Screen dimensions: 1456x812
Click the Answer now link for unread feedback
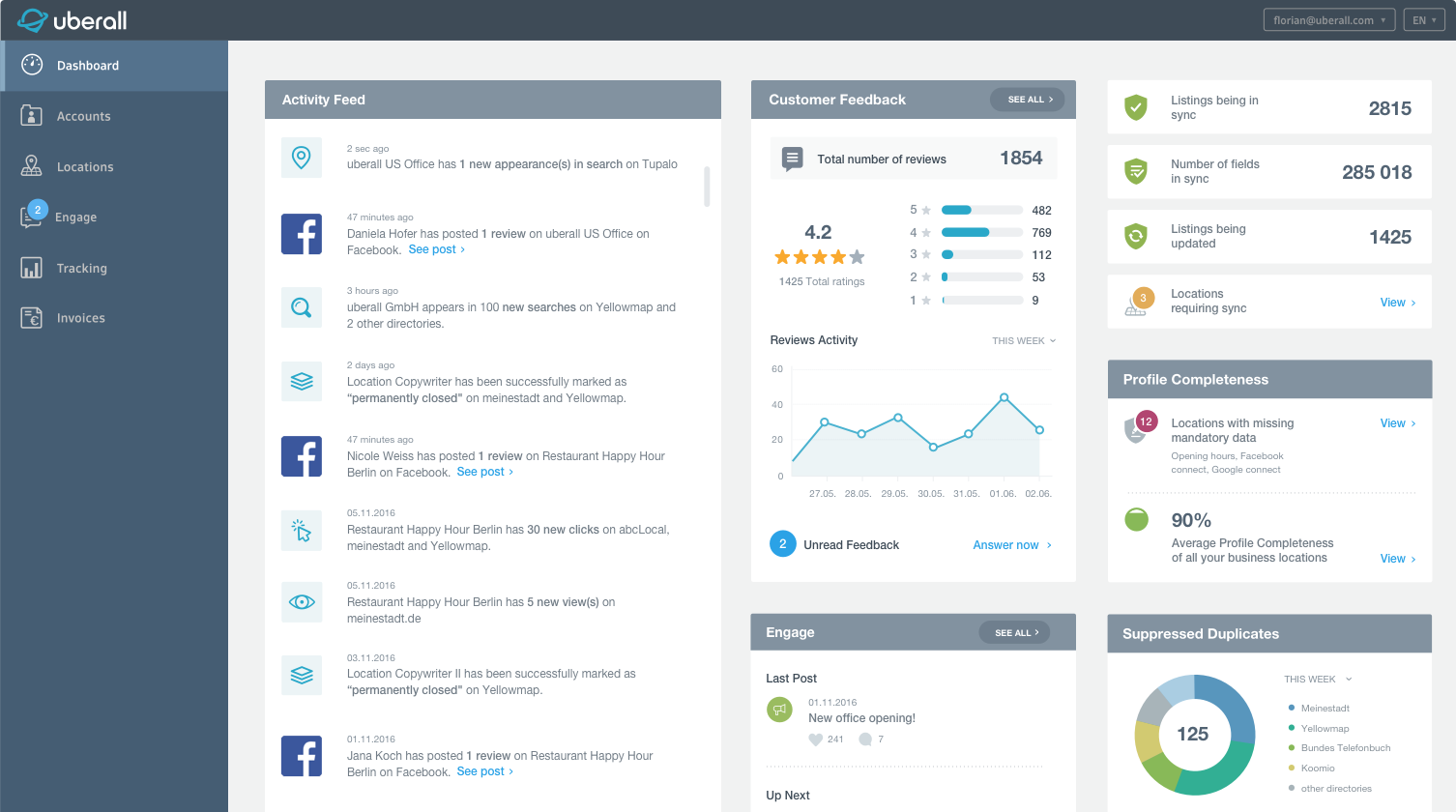tap(1011, 545)
